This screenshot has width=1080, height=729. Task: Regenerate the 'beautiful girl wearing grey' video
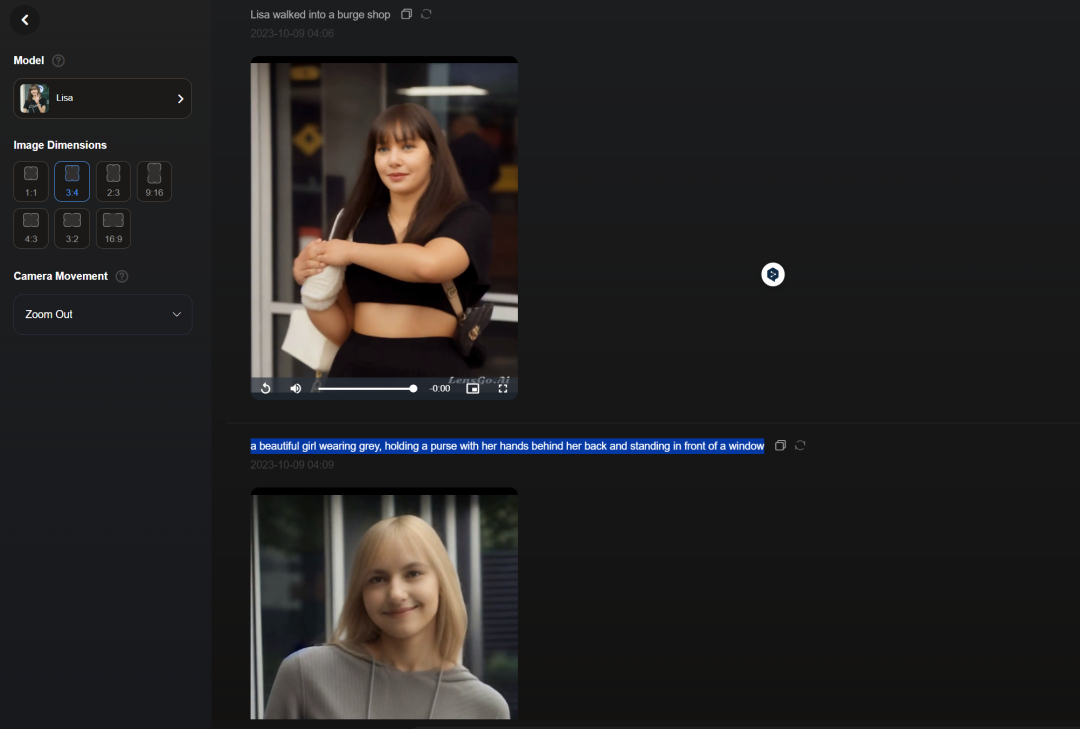tap(800, 446)
